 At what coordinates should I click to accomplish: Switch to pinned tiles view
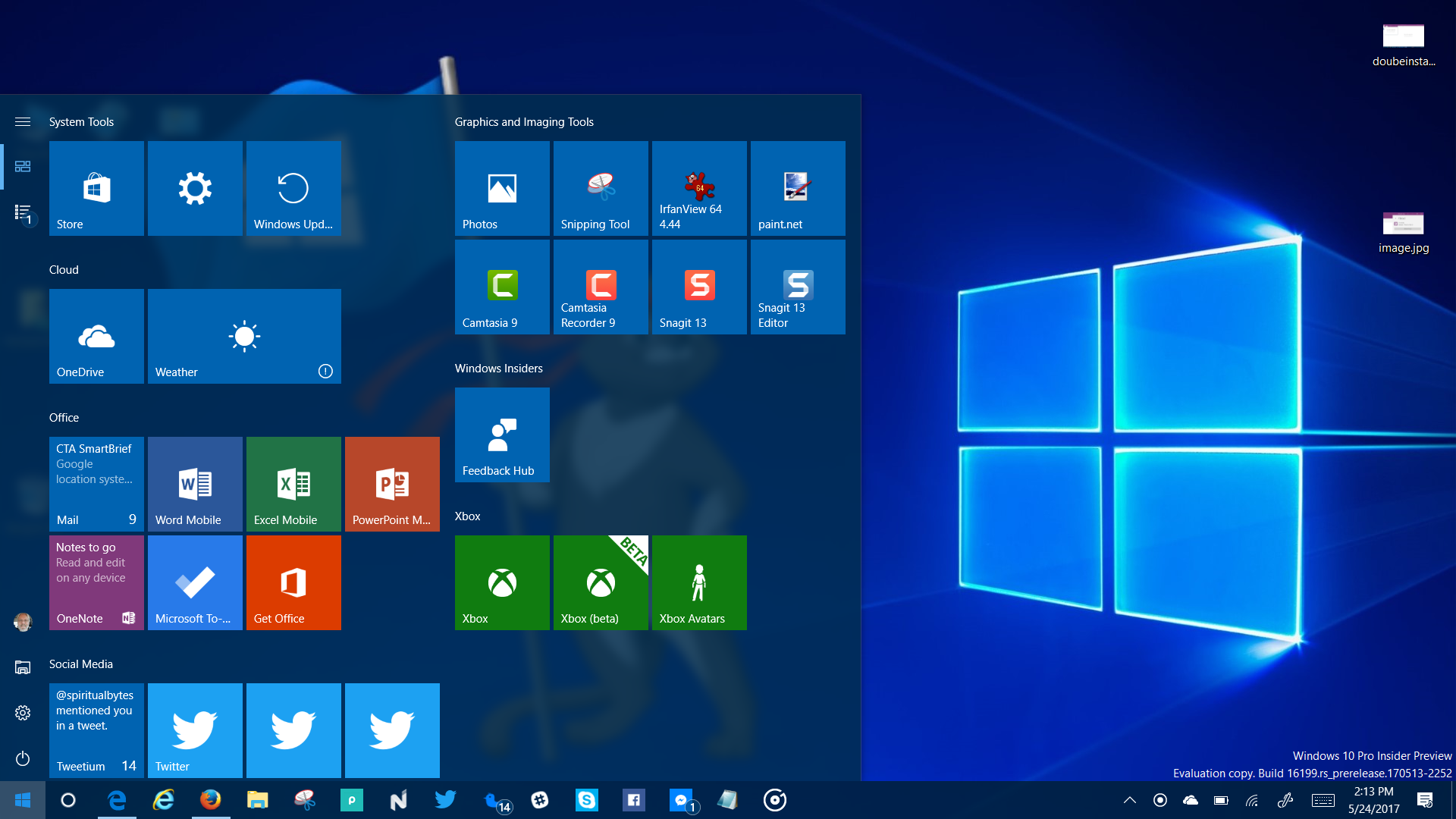click(23, 166)
